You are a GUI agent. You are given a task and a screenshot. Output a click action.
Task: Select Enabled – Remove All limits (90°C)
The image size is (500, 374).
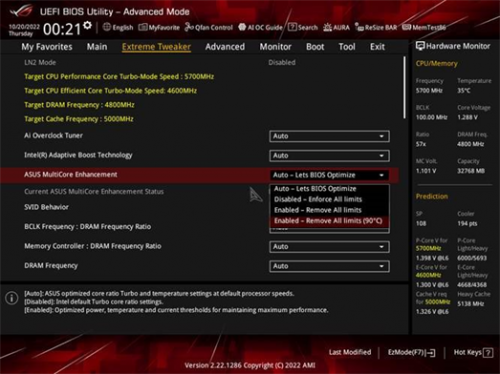pos(329,221)
